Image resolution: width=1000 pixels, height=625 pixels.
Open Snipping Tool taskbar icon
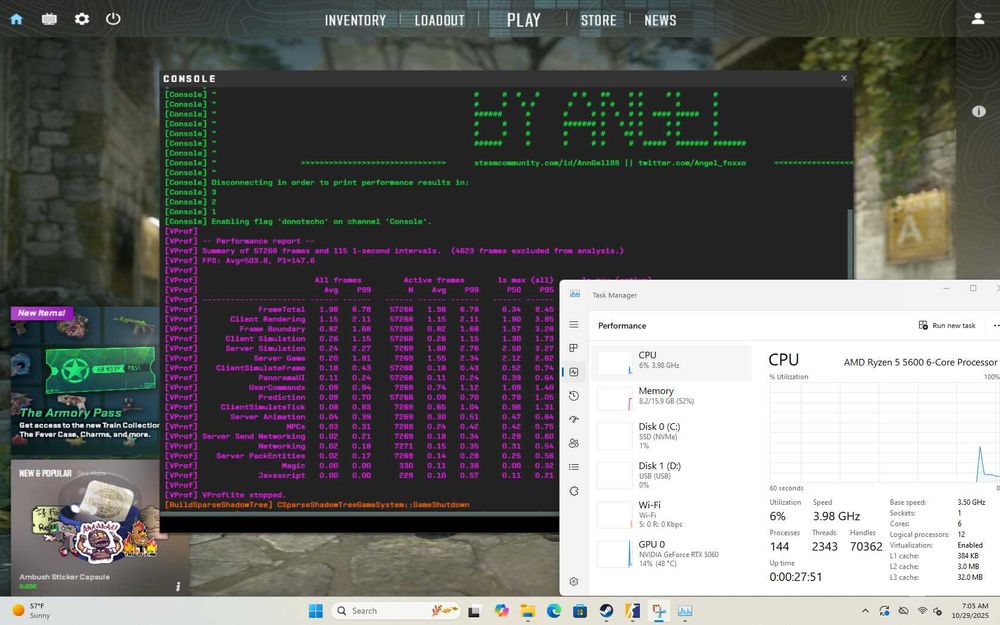pyautogui.click(x=659, y=611)
